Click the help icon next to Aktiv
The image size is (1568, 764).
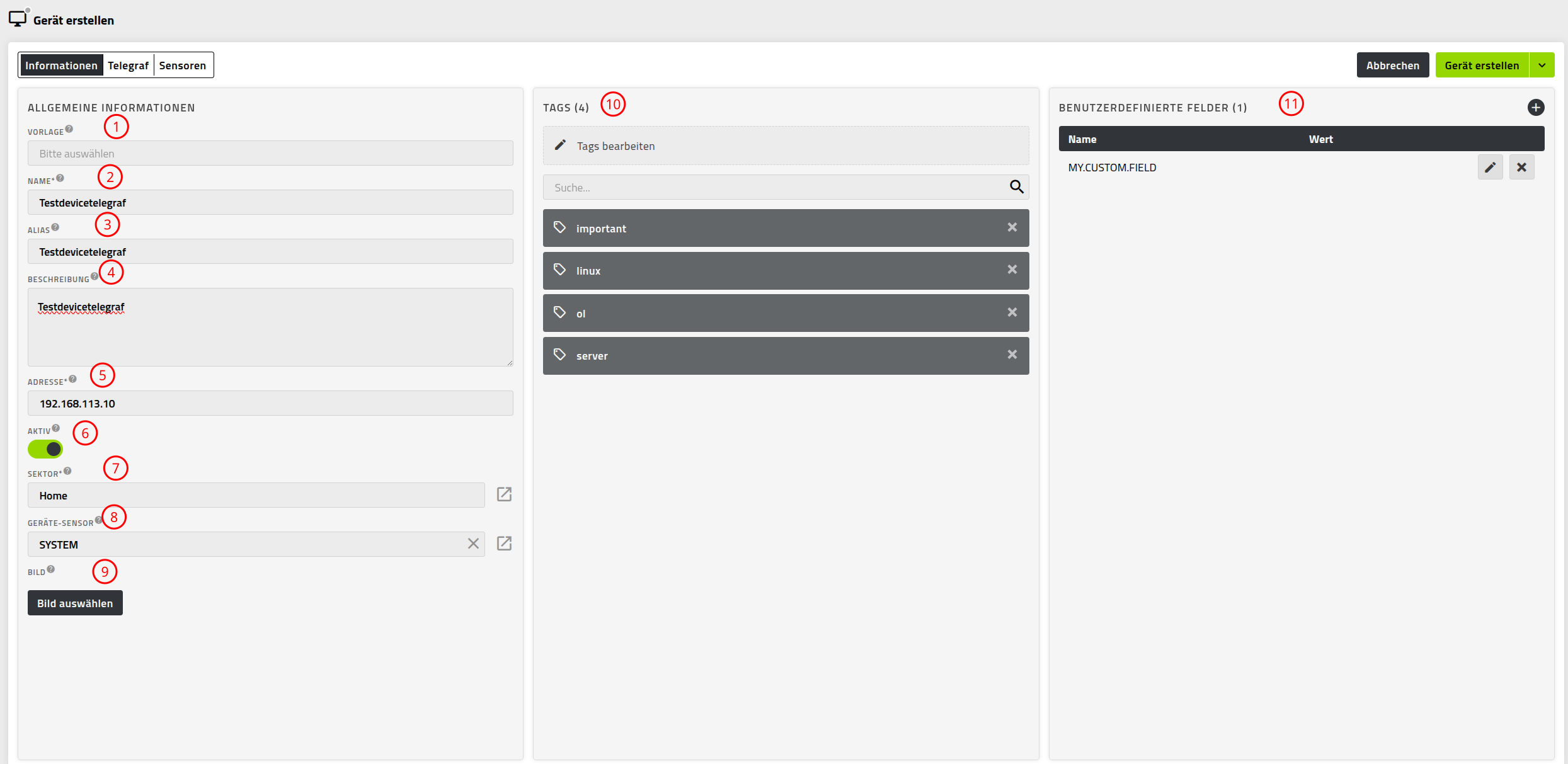click(x=56, y=428)
